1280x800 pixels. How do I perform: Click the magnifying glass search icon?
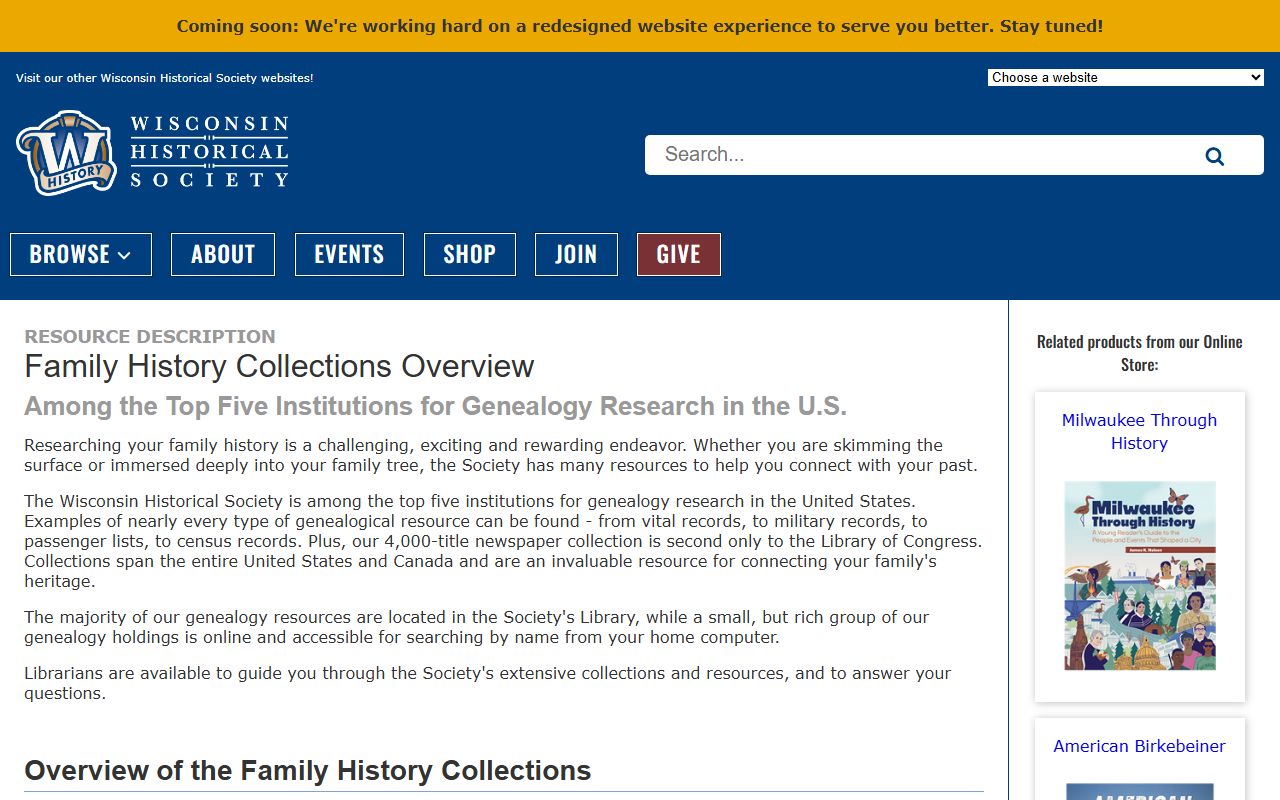[1215, 156]
